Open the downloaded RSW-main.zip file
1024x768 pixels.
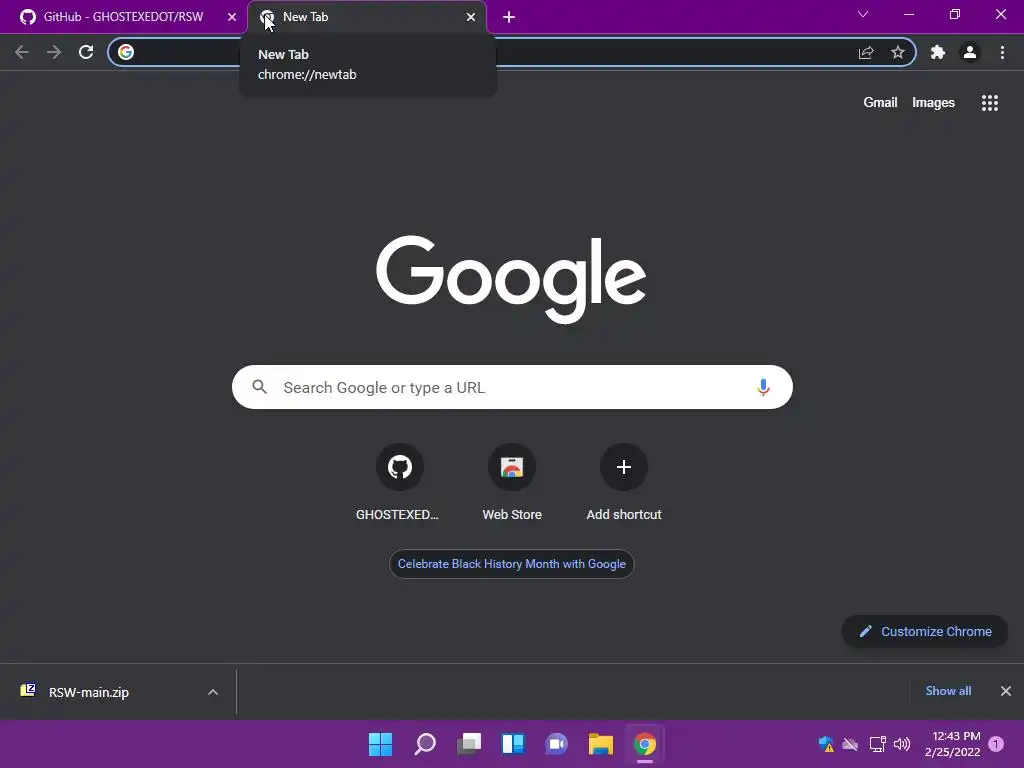click(x=89, y=692)
